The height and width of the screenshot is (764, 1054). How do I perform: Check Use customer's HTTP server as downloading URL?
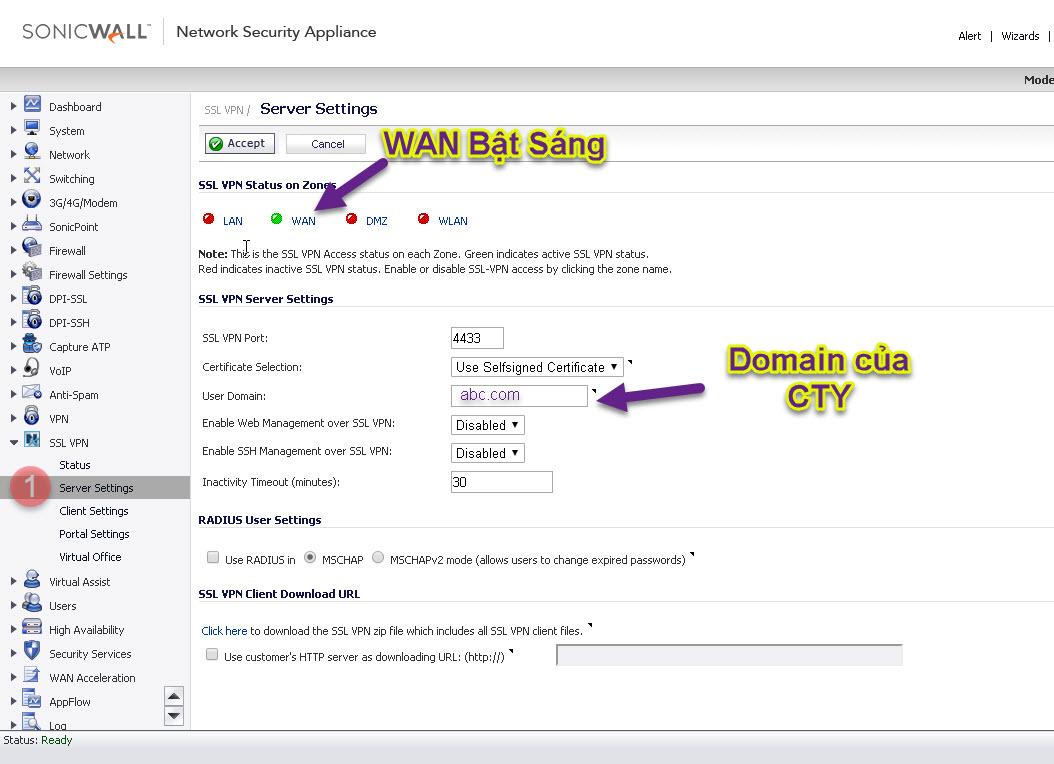click(212, 654)
